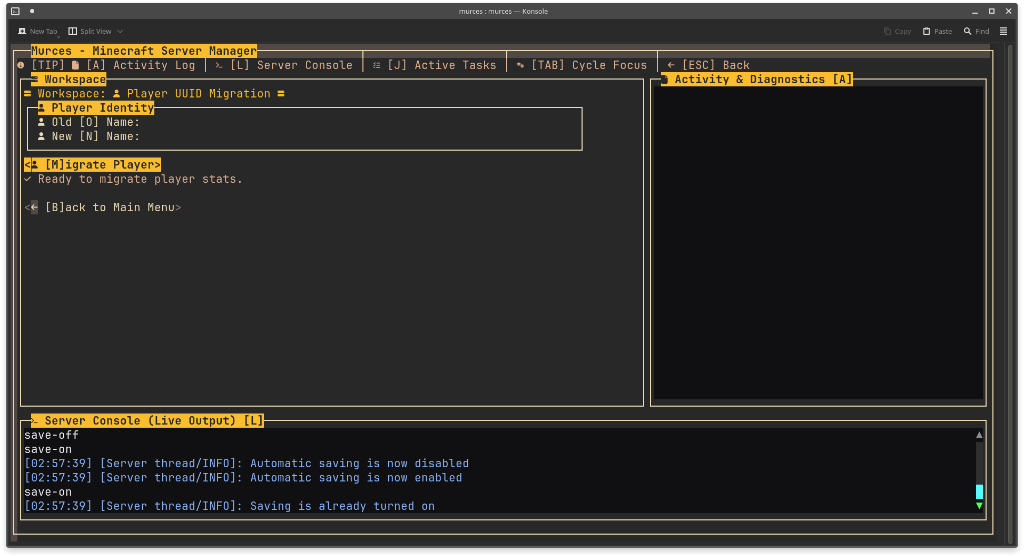The width and height of the screenshot is (1024, 556).
Task: Open the Konsole hamburger menu
Action: pyautogui.click(x=1004, y=31)
